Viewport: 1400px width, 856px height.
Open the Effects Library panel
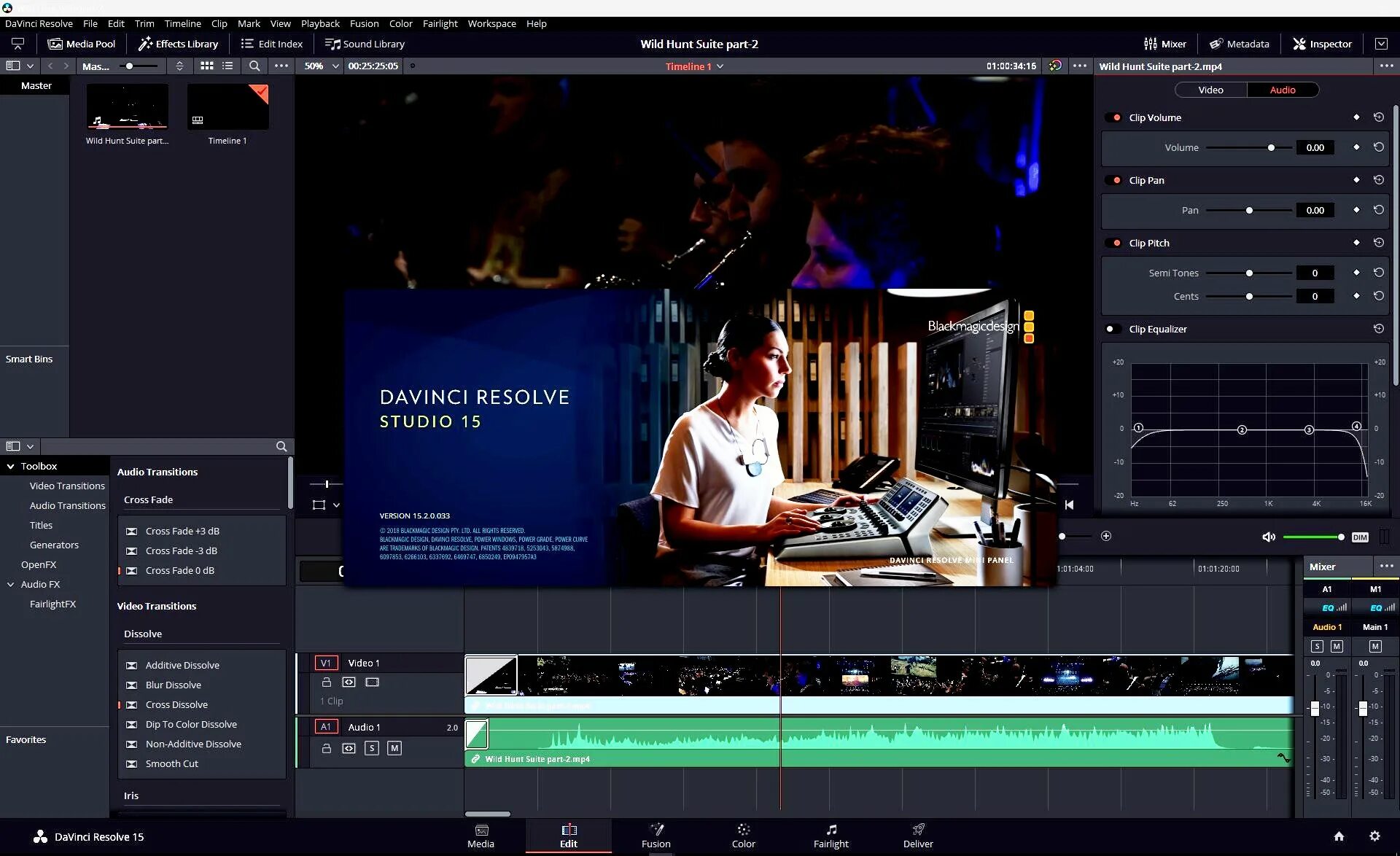(x=179, y=44)
